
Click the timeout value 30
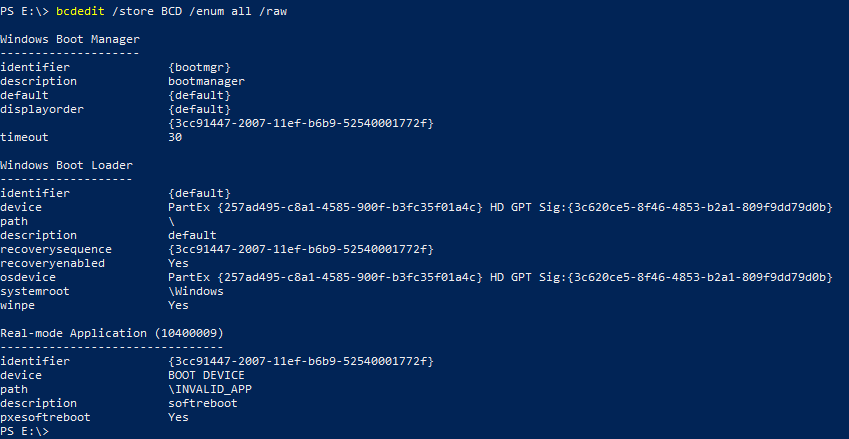[x=178, y=137]
